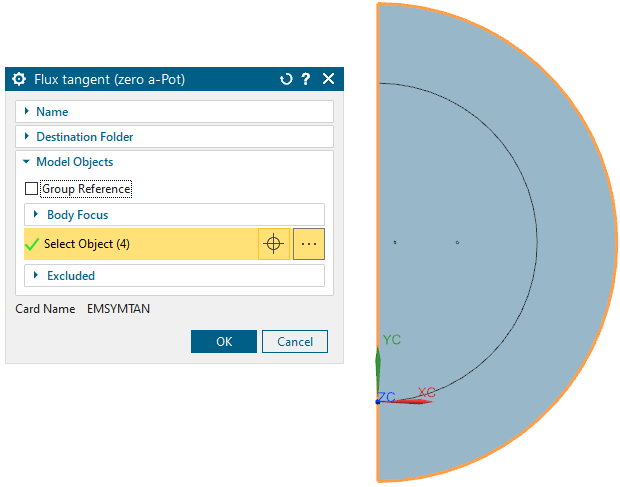
Task: Enable the Group Reference checkbox
Action: [31, 189]
